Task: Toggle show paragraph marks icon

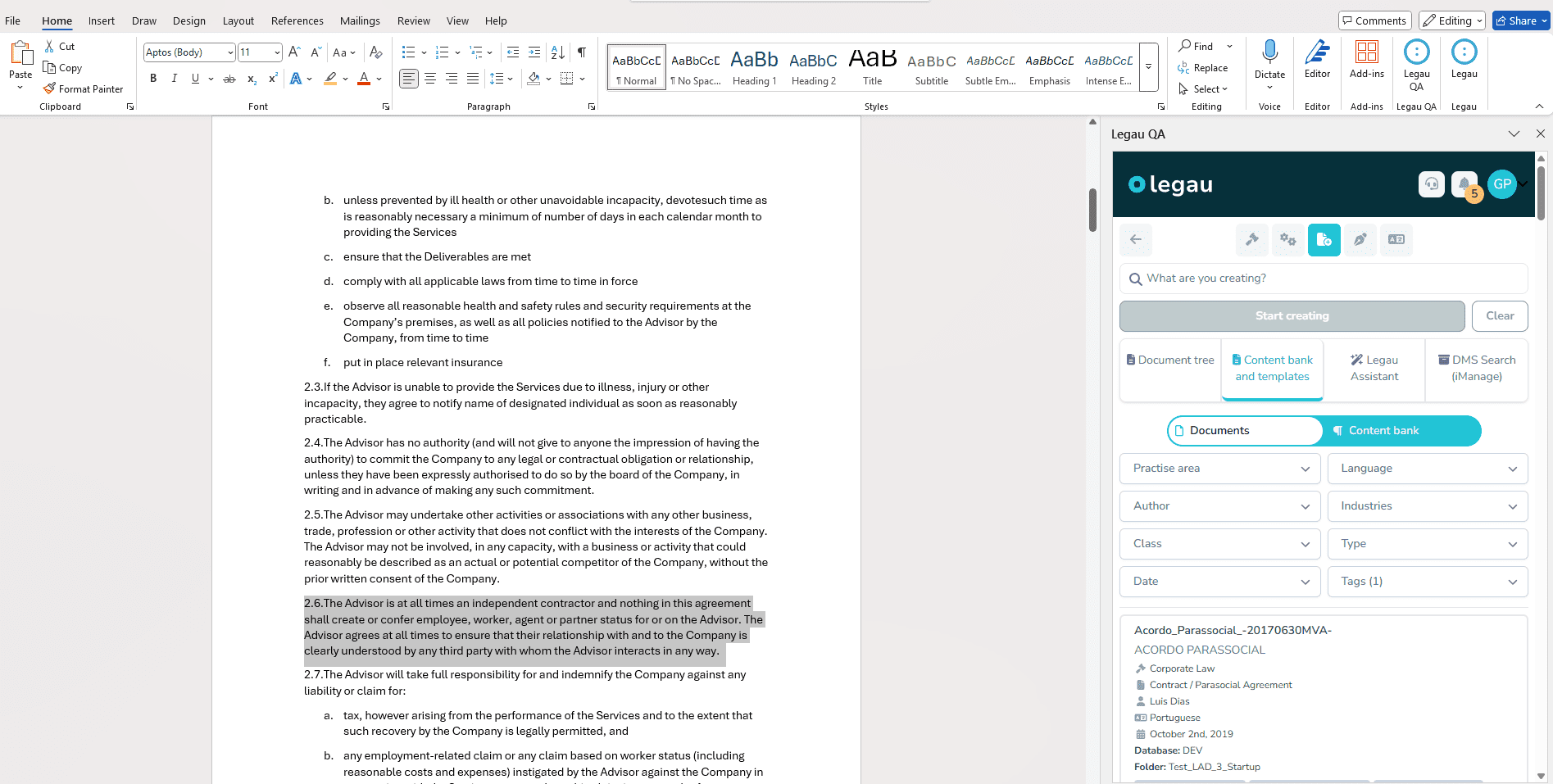Action: [x=581, y=52]
